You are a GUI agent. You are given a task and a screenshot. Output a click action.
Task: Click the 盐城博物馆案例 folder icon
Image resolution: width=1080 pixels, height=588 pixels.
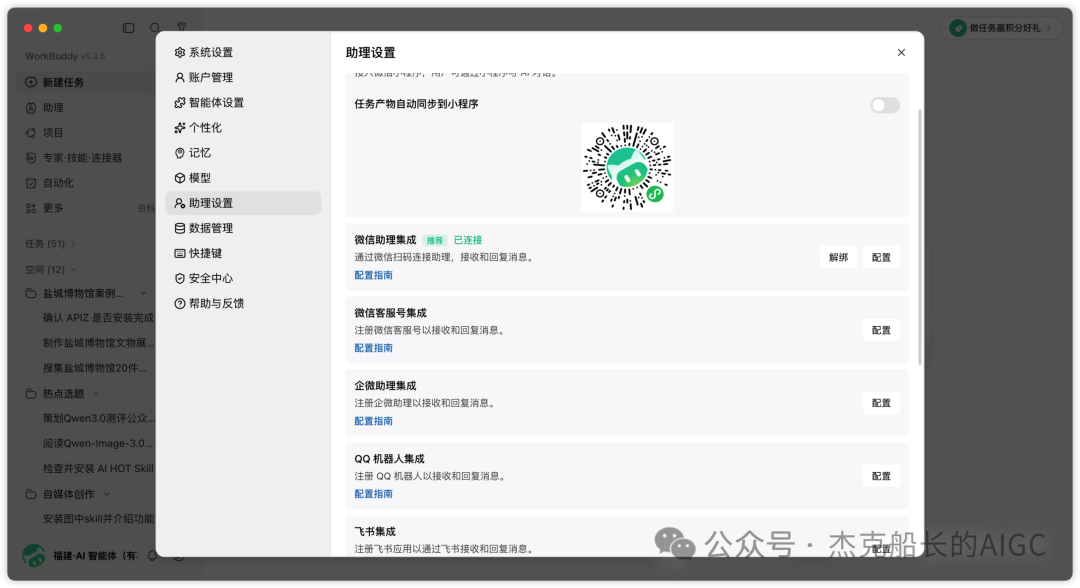pos(31,293)
